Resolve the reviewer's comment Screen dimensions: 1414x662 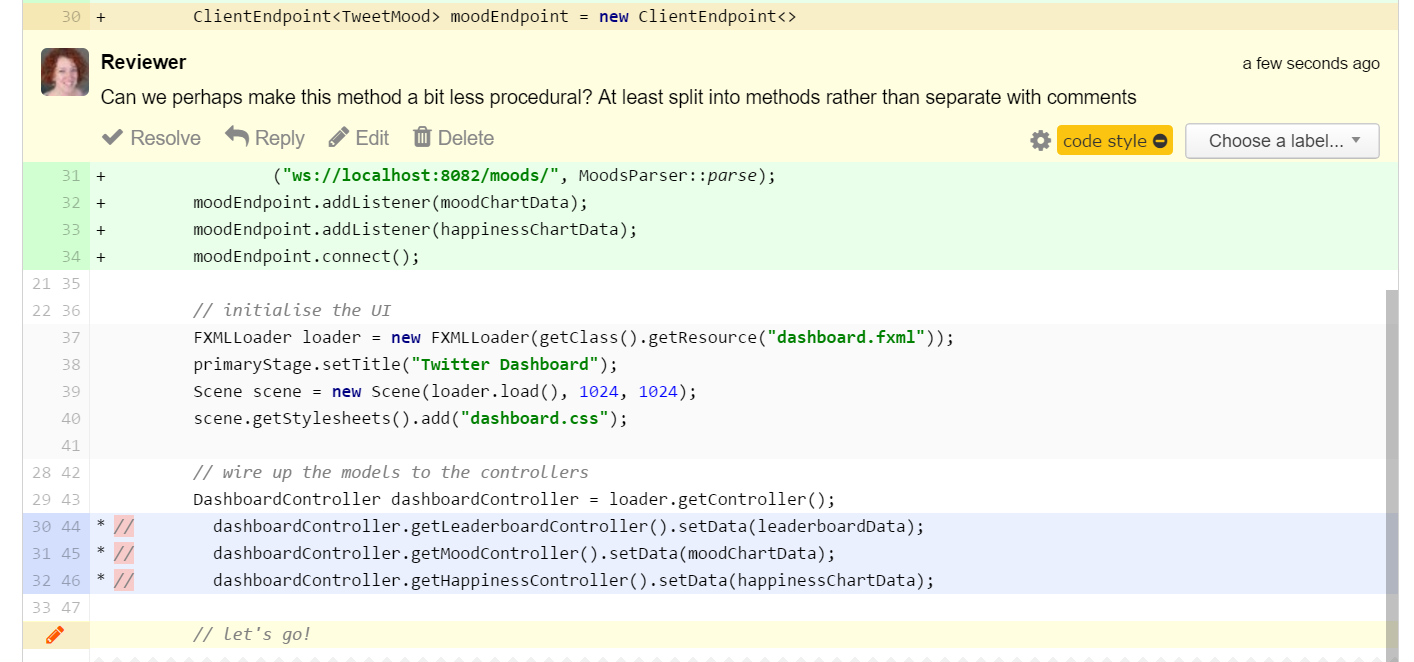click(152, 138)
